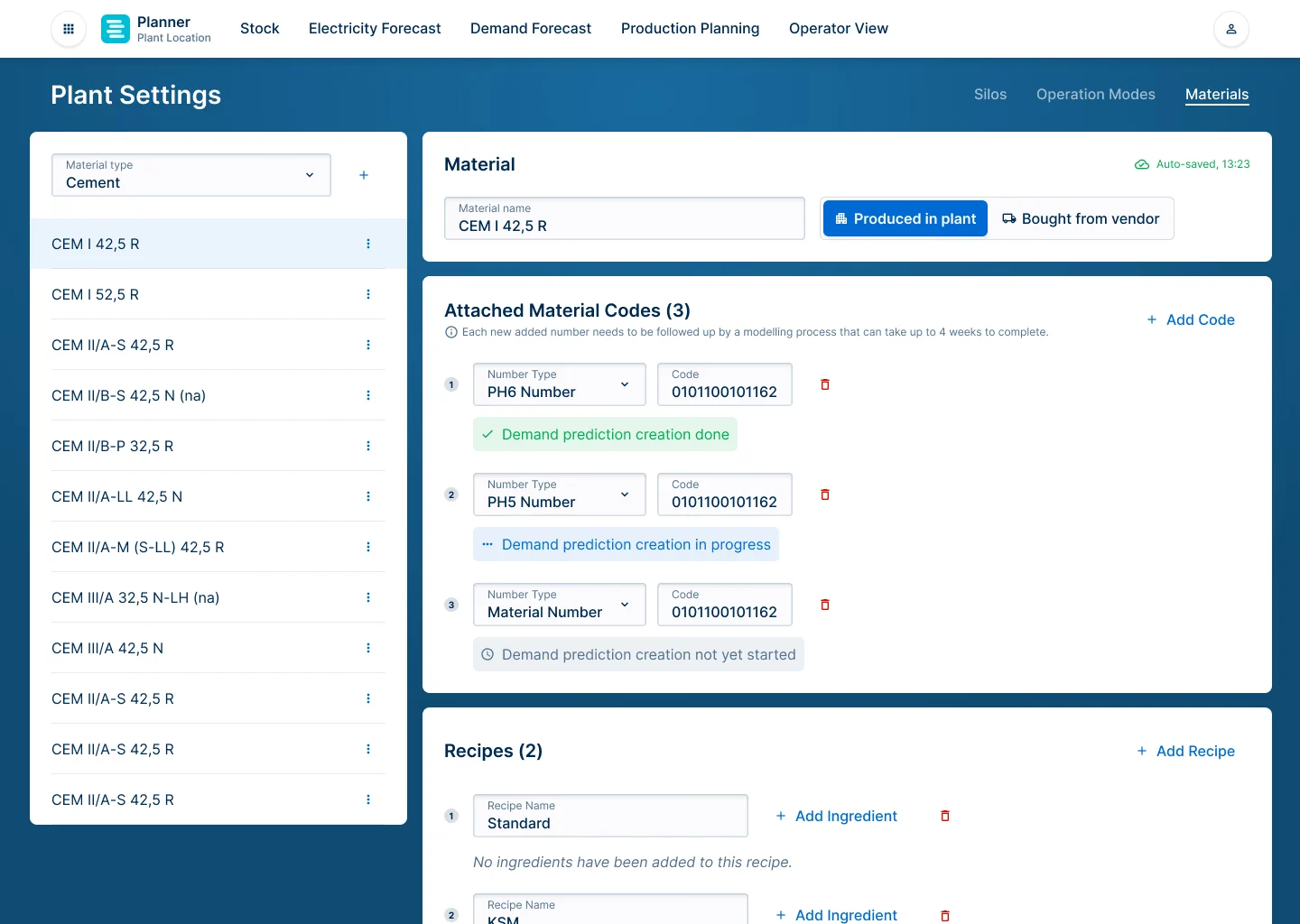Open Demand Forecast page
This screenshot has height=924, width=1300.
[531, 29]
